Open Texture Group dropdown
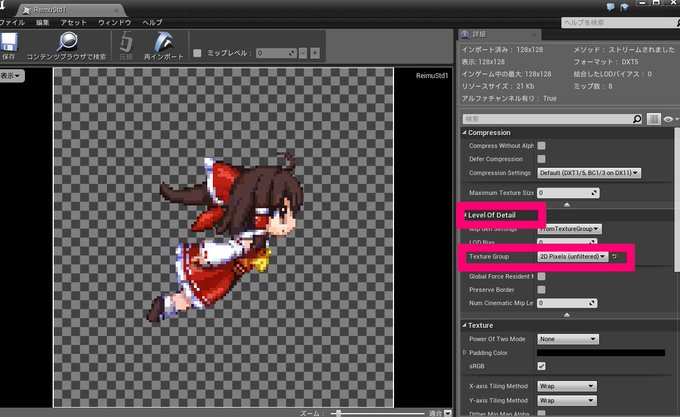This screenshot has width=680, height=417. [x=573, y=257]
